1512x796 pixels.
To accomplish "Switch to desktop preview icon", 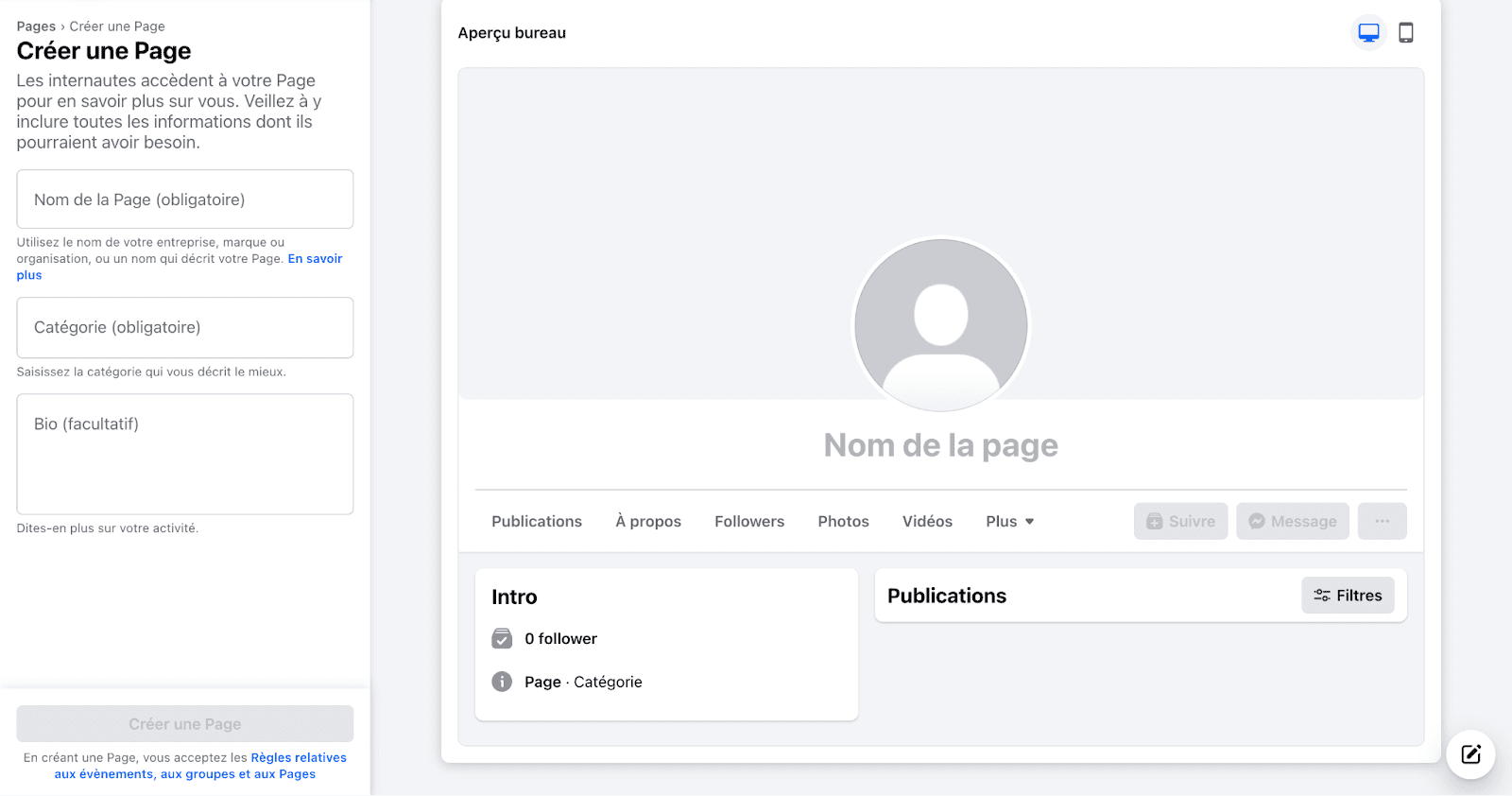I will pyautogui.click(x=1368, y=33).
